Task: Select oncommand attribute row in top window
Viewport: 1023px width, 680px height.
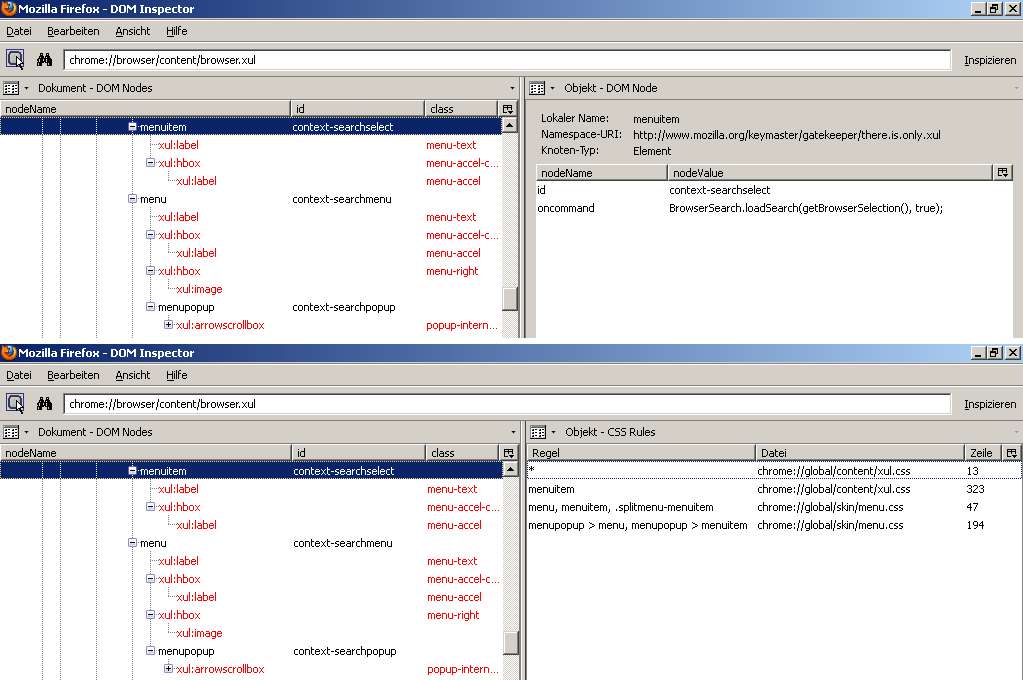Action: 774,208
